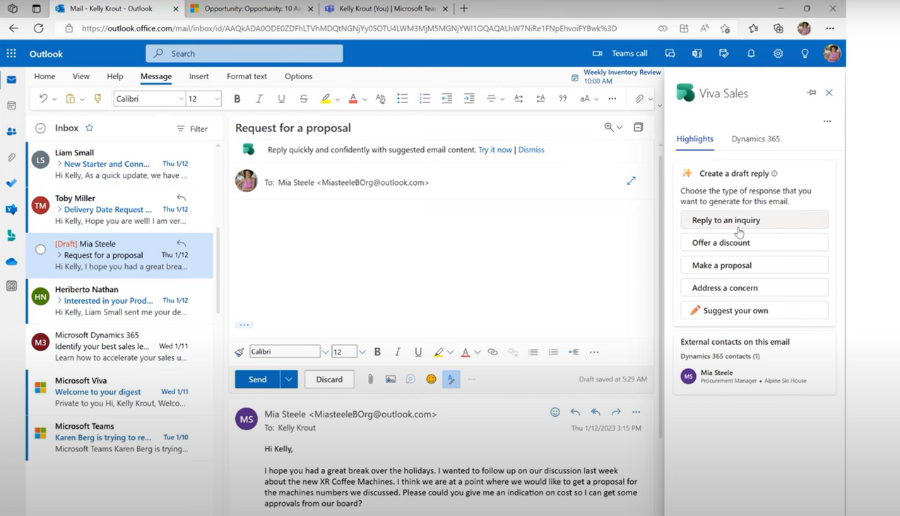900x516 pixels.
Task: Select the Mia Steele draft message checkbox
Action: [40, 249]
